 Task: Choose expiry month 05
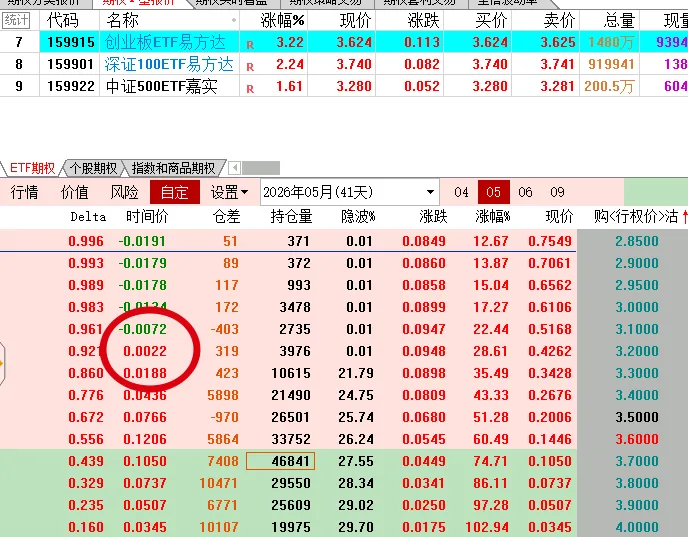[494, 192]
